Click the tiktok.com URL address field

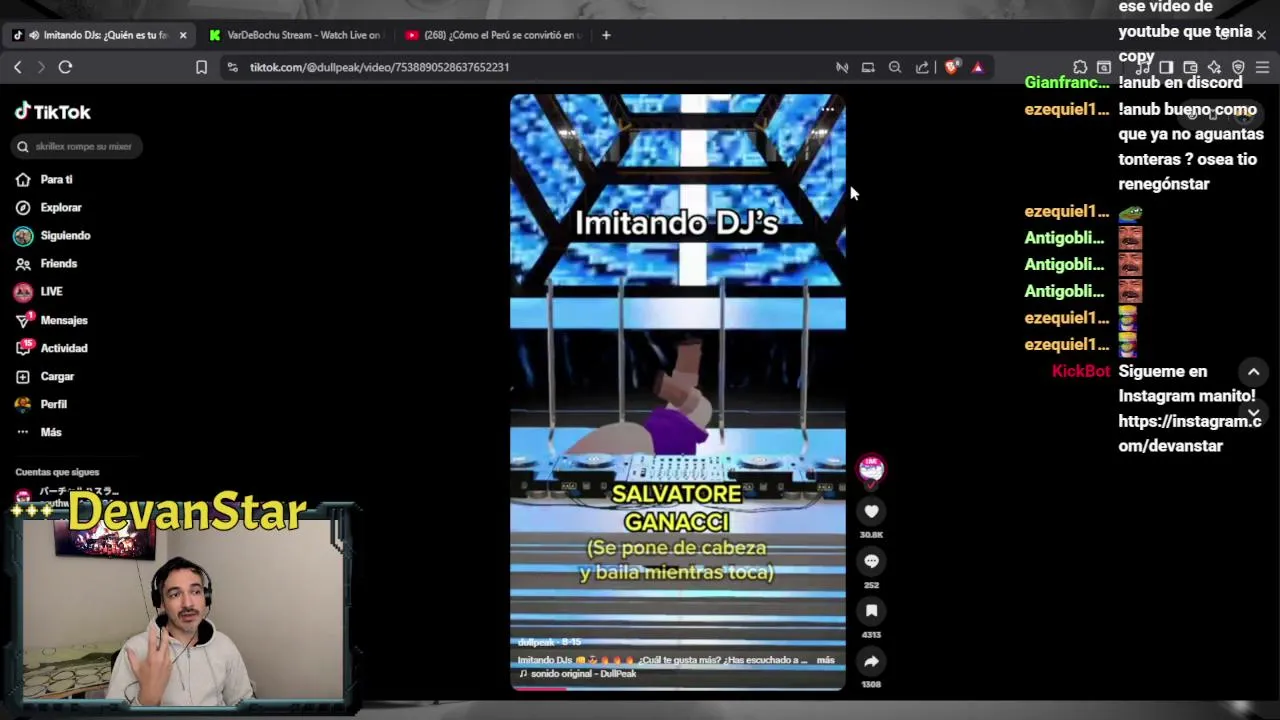(380, 67)
